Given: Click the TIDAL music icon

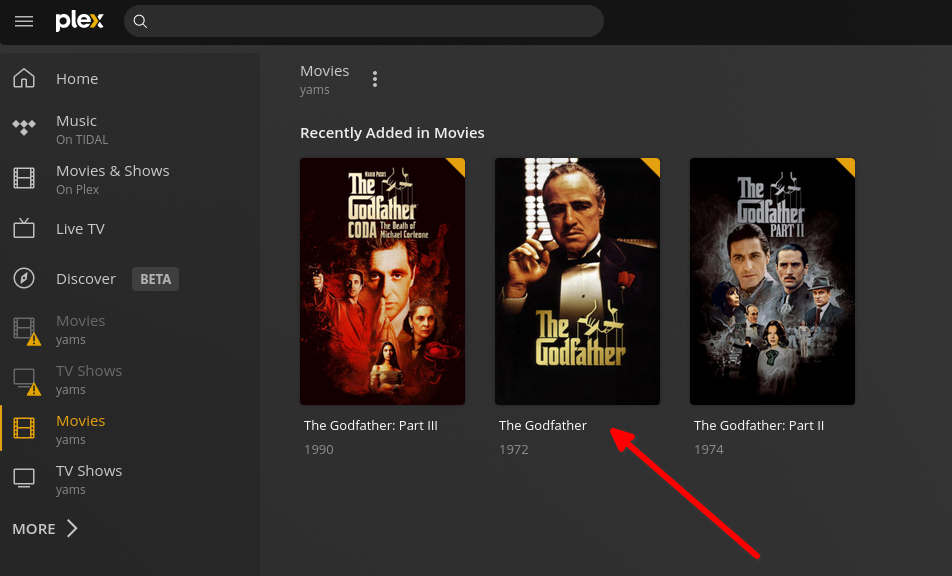Looking at the screenshot, I should tap(24, 127).
